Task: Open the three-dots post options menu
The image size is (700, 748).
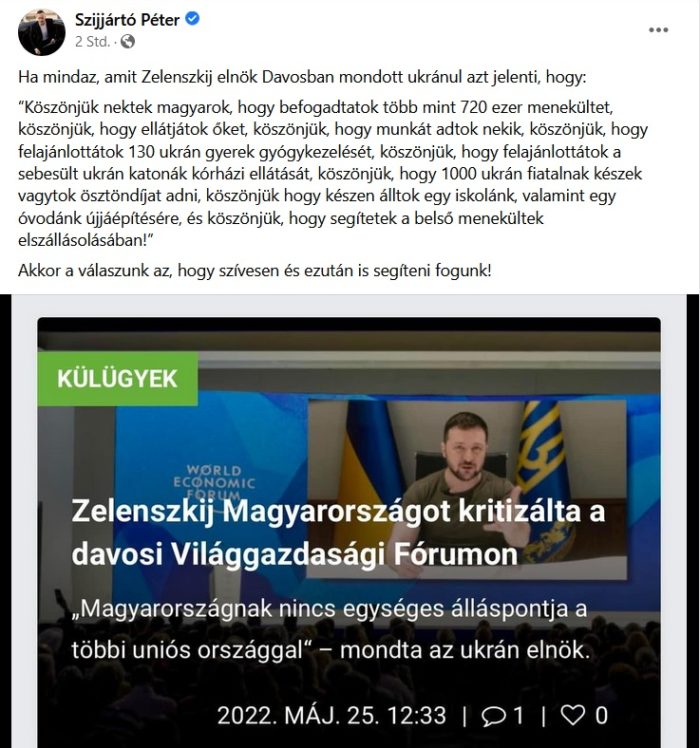Action: [x=658, y=30]
